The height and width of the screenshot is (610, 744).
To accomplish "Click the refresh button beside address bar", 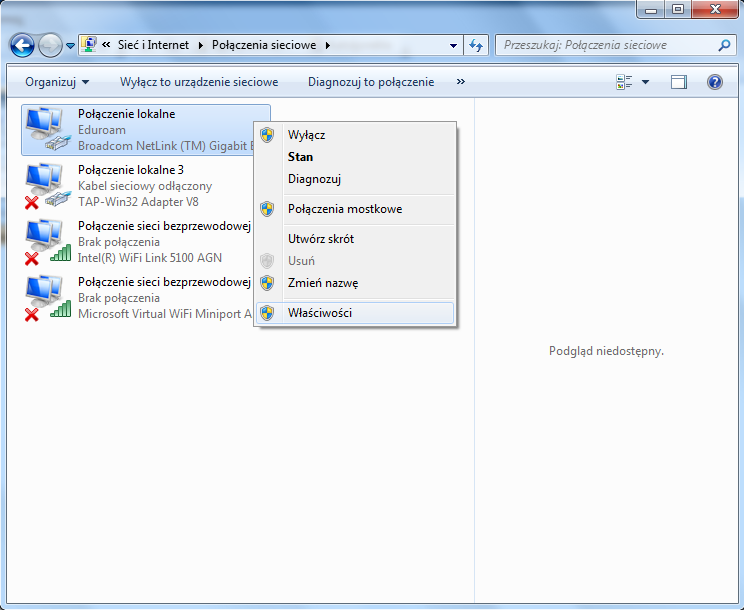I will tap(476, 45).
